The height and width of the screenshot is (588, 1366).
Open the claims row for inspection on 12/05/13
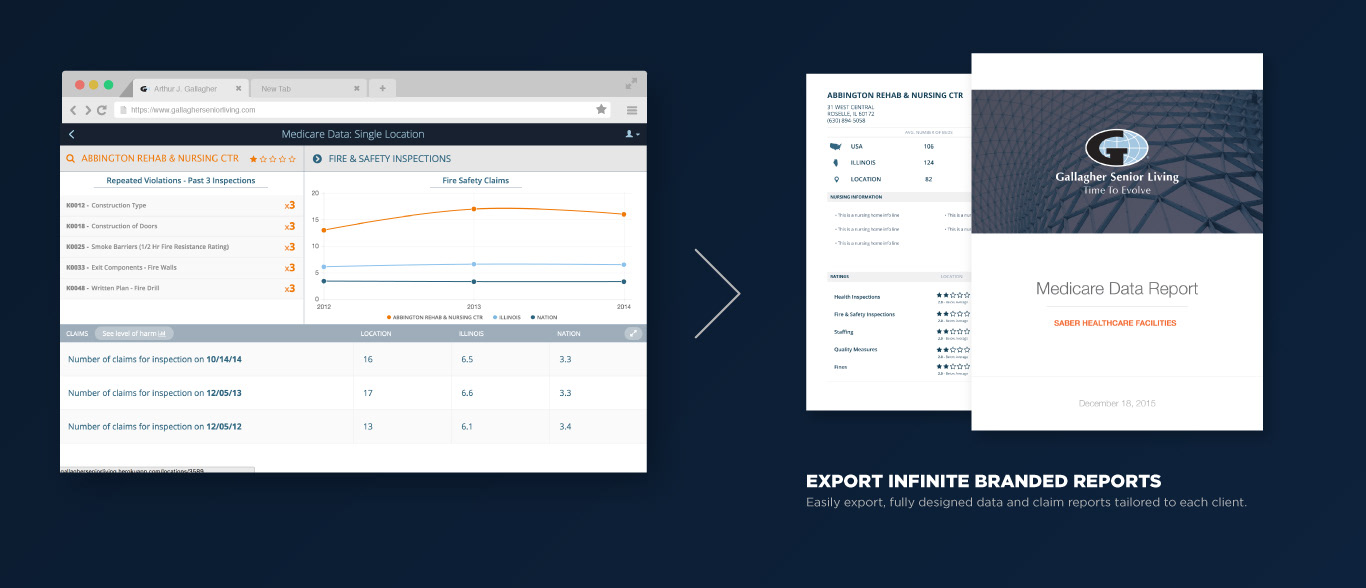[x=354, y=393]
